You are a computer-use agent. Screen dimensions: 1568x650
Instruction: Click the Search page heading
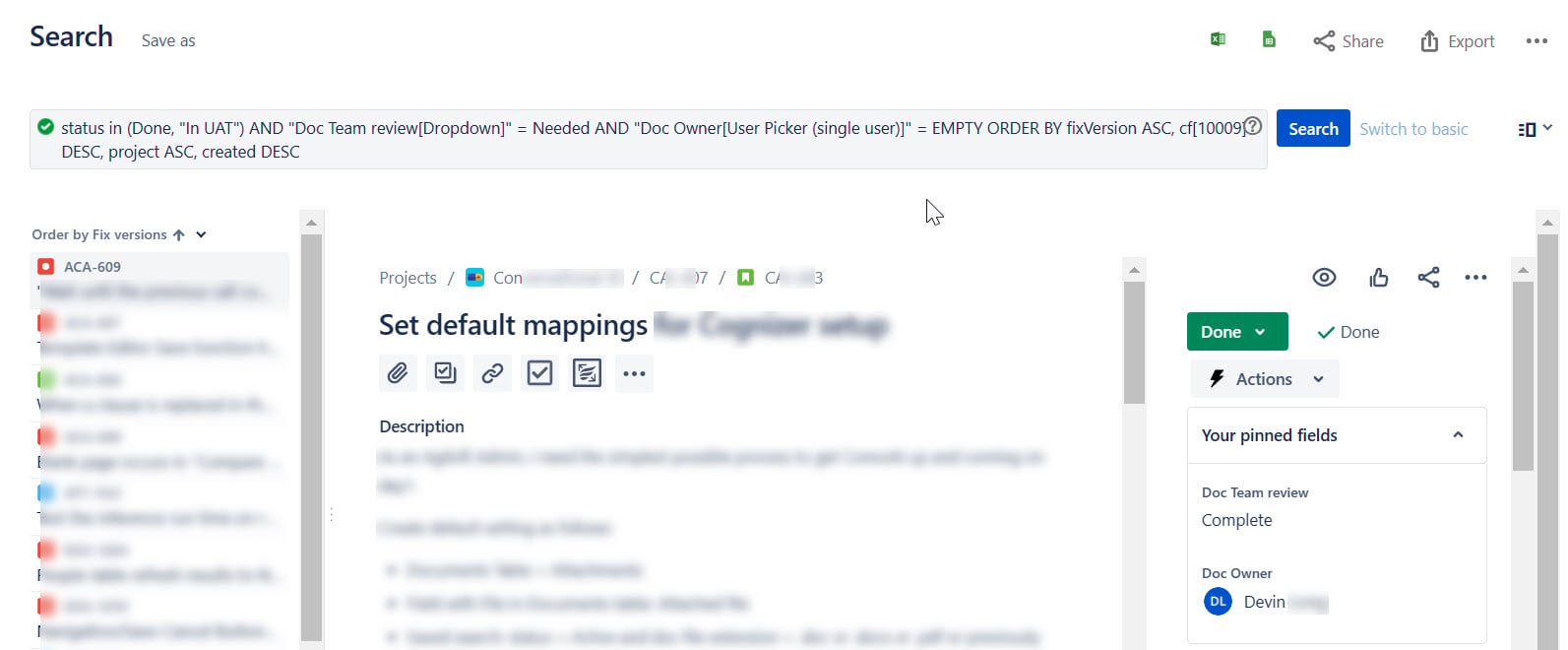[71, 36]
